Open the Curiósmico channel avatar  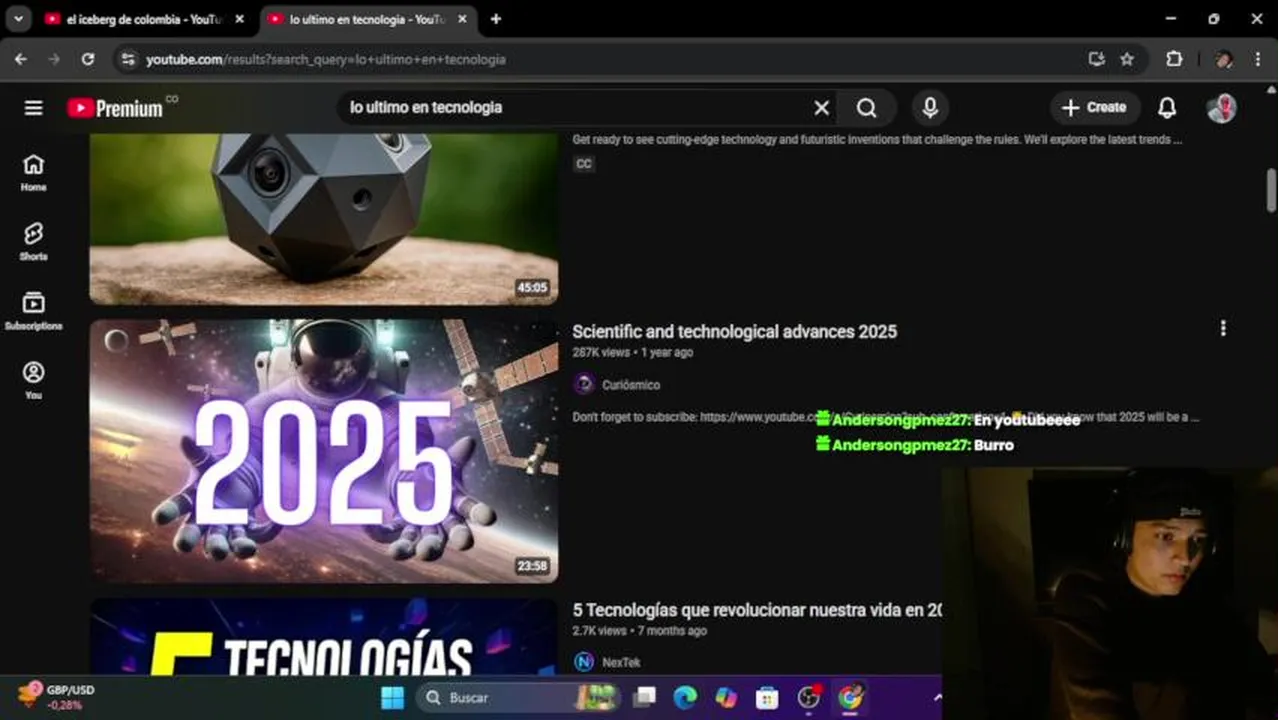point(584,384)
